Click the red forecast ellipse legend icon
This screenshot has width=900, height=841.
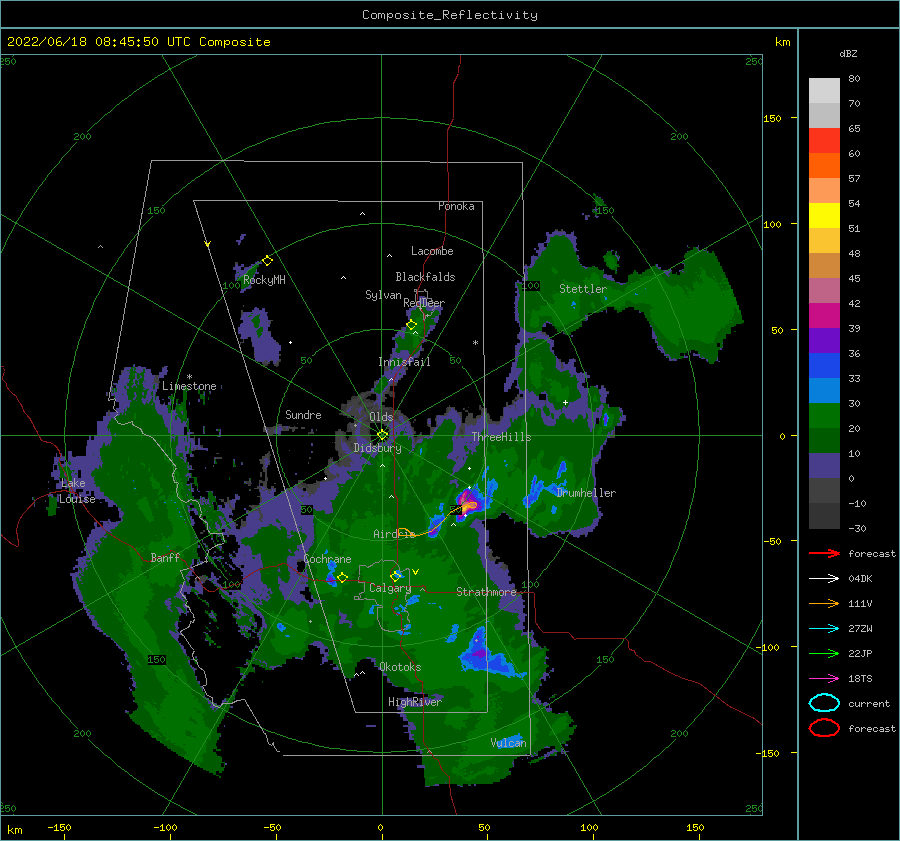[x=824, y=728]
